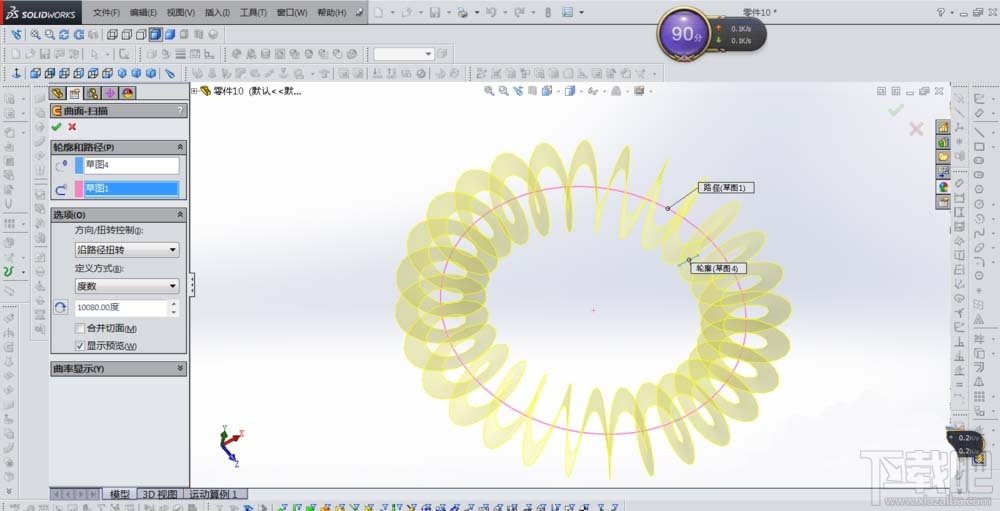Image resolution: width=1000 pixels, height=511 pixels.
Task: Uncheck show preview checkbox
Action: [80, 346]
